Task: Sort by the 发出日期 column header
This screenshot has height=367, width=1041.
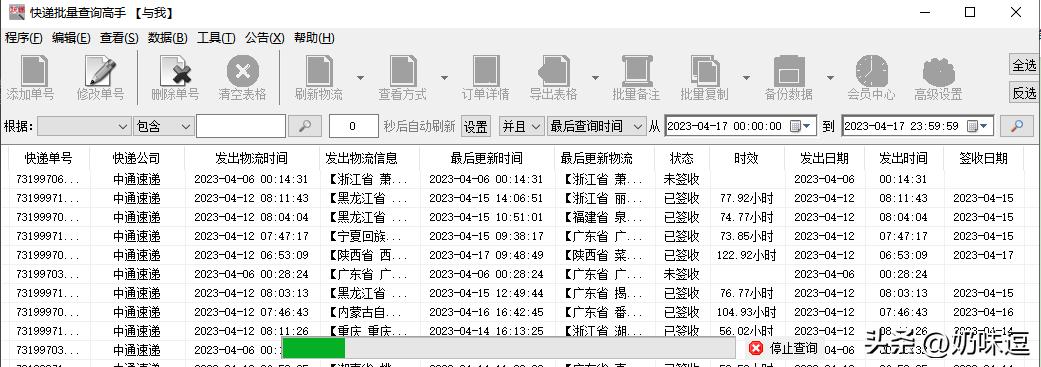Action: coord(824,159)
